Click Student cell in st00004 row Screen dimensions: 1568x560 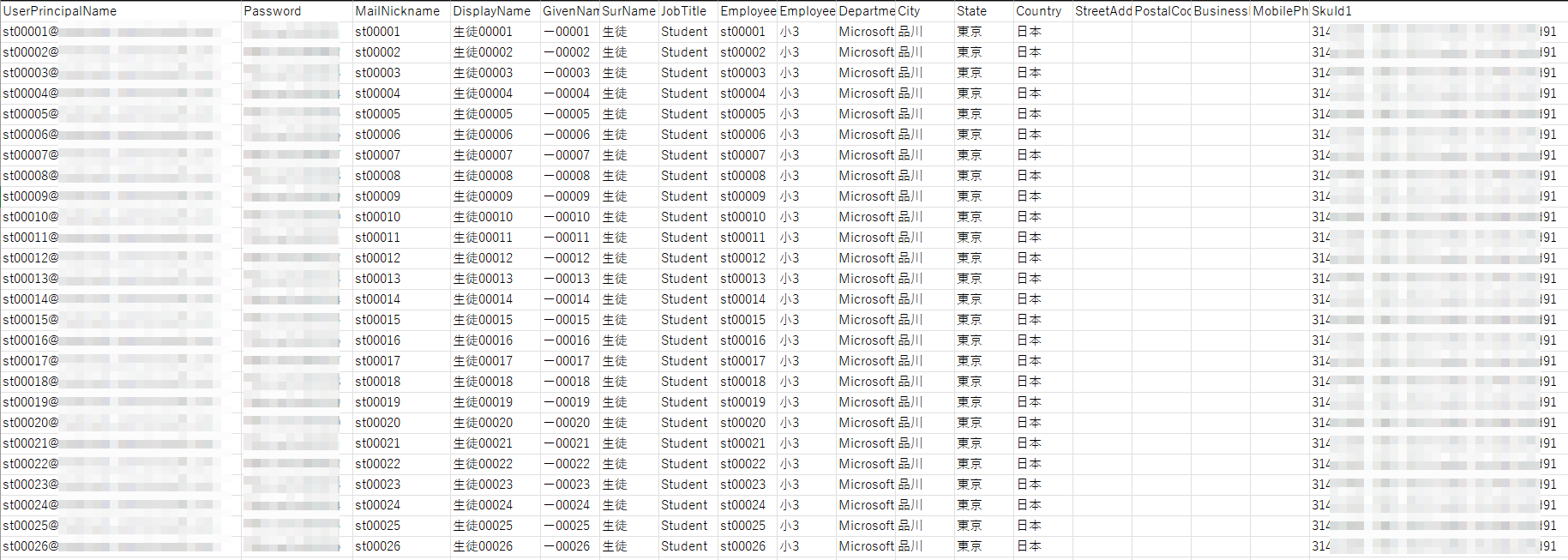(x=688, y=93)
